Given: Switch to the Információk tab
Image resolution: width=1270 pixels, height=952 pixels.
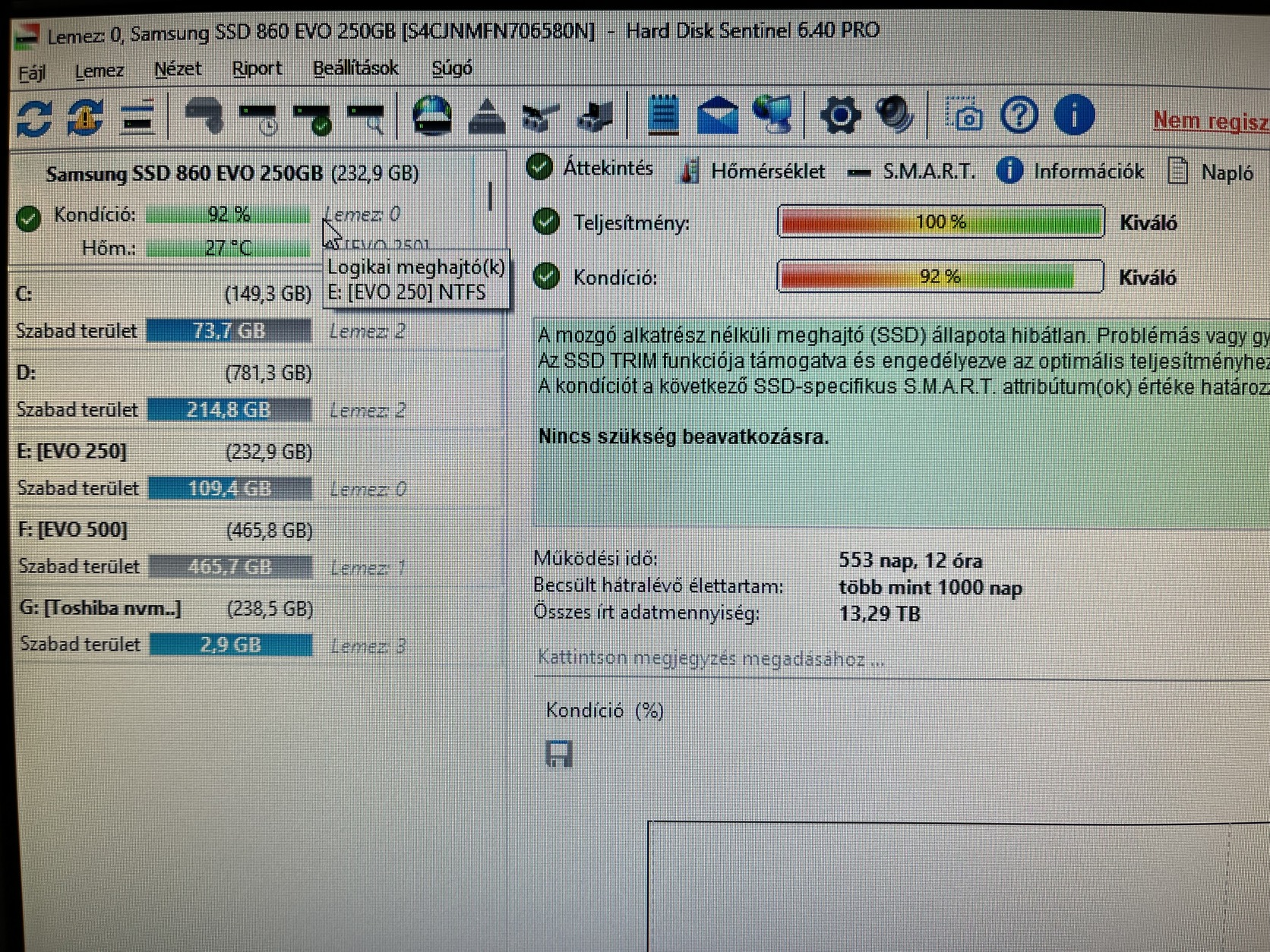Looking at the screenshot, I should pos(1070,171).
